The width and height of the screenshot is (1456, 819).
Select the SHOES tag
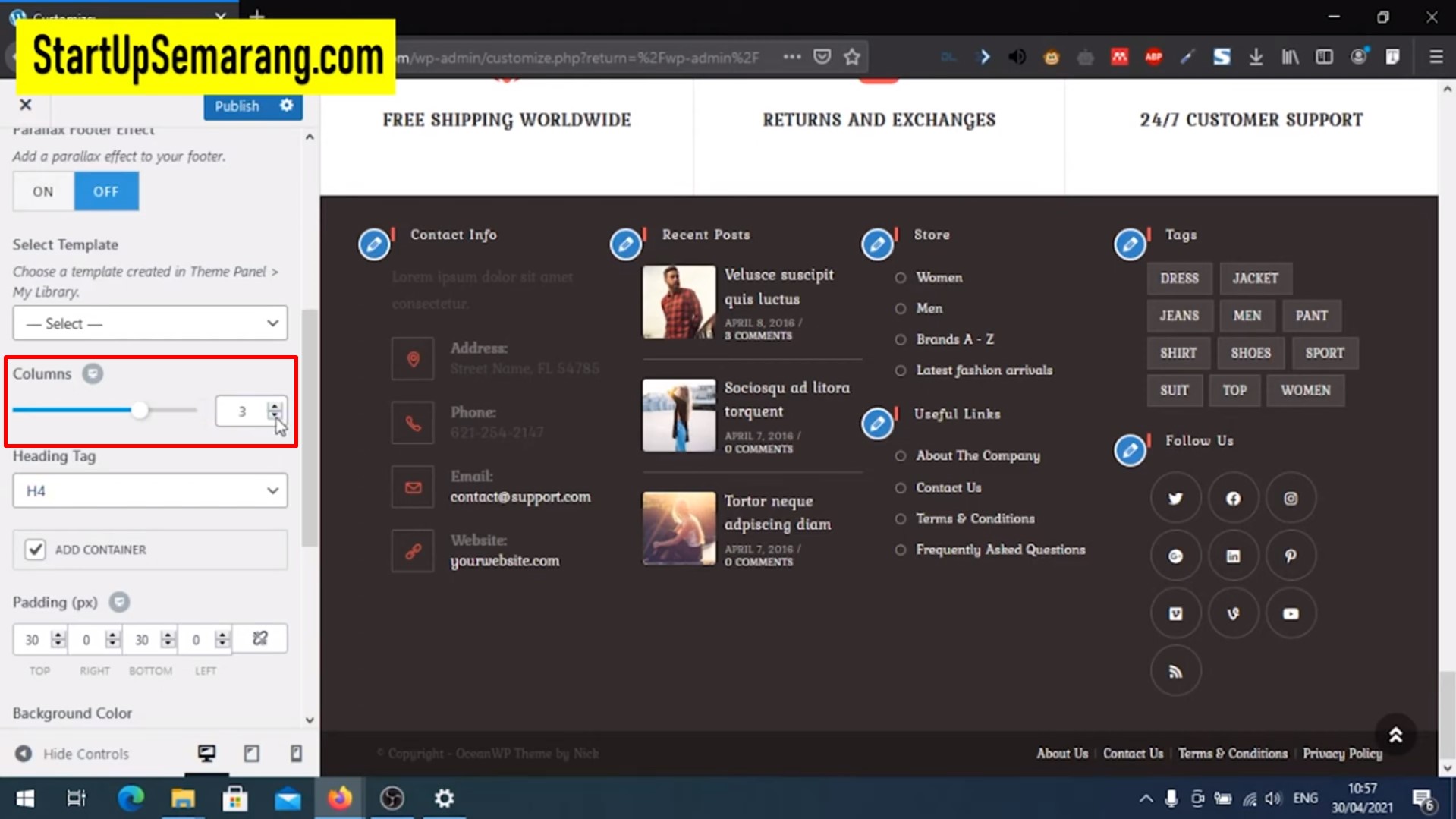click(1250, 353)
